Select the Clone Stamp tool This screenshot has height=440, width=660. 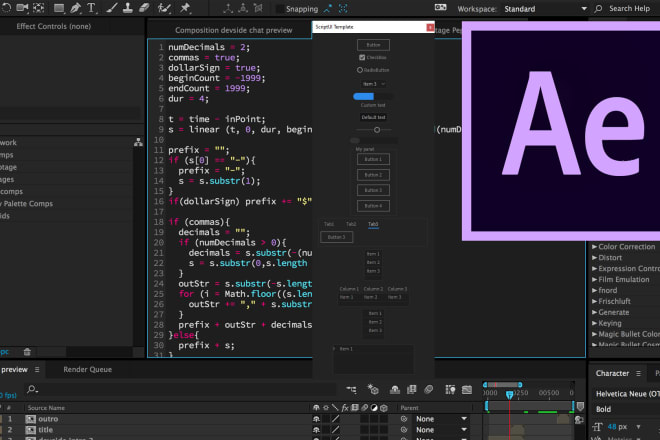pos(128,8)
